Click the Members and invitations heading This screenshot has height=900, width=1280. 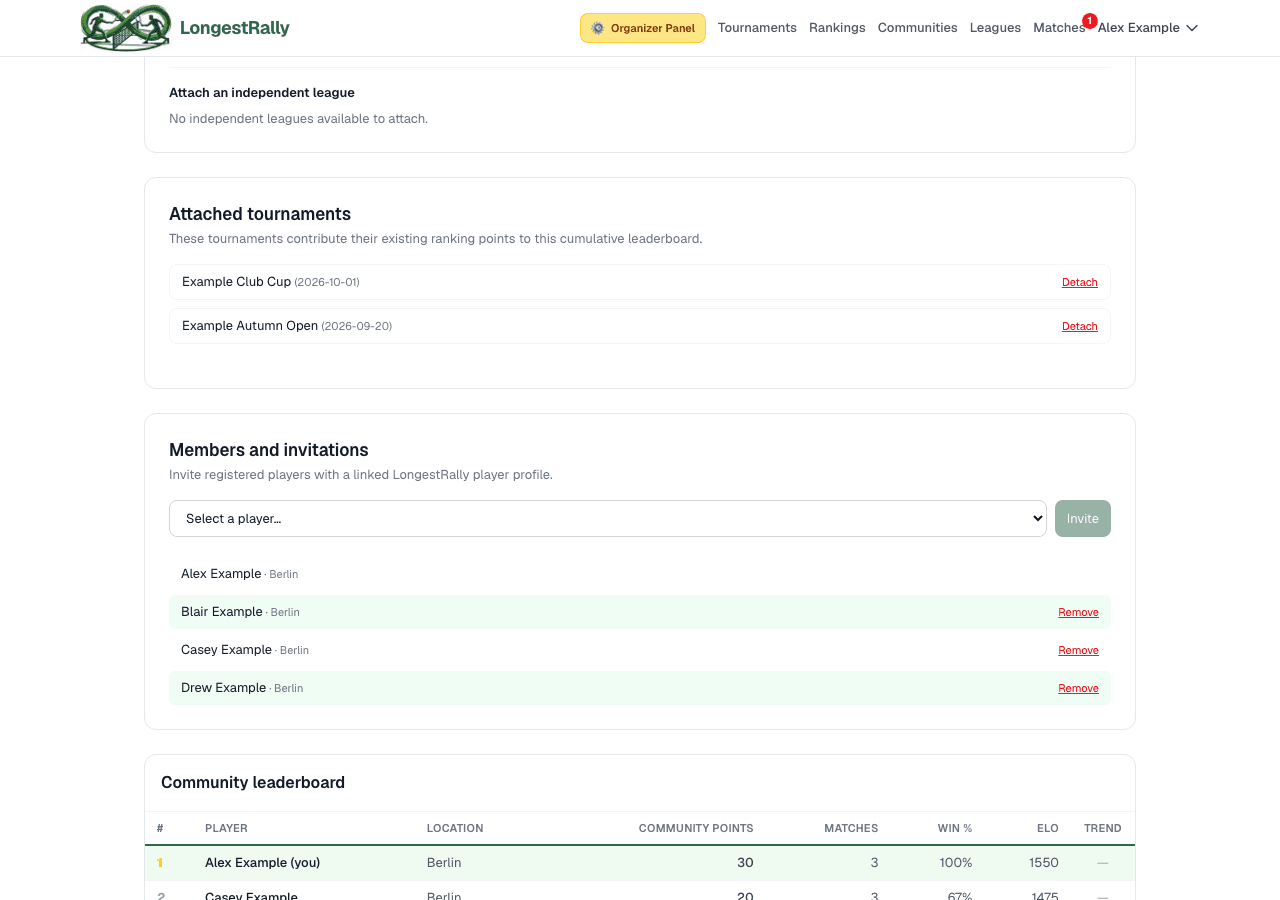click(x=269, y=450)
